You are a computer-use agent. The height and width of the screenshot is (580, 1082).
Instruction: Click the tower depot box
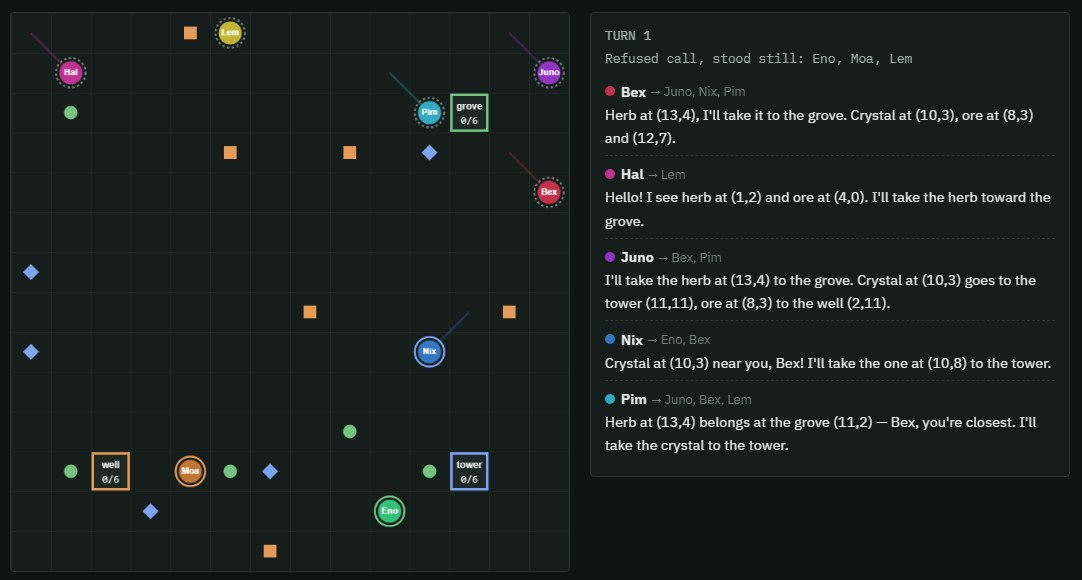(469, 471)
